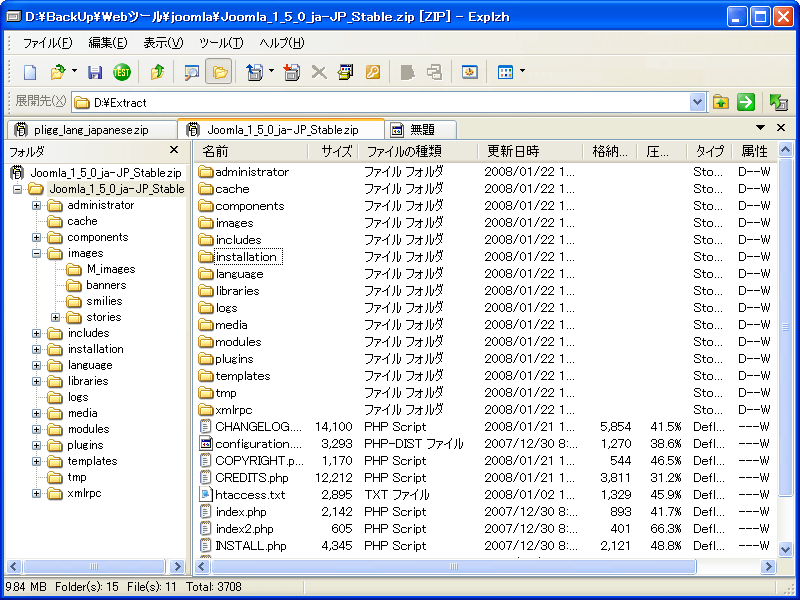Click the folder tree scroll right arrow
The height and width of the screenshot is (600, 800).
pyautogui.click(x=177, y=566)
